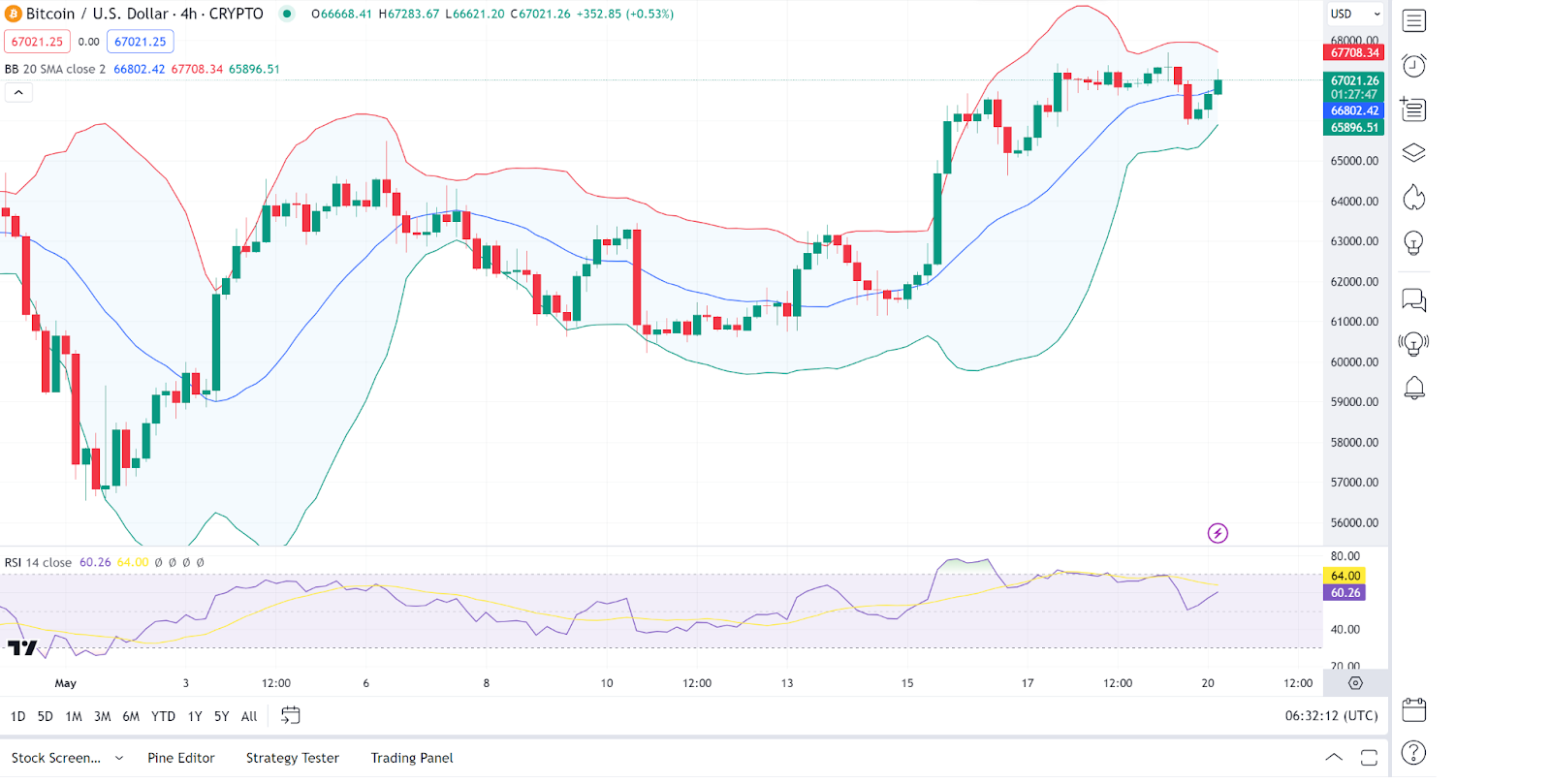Open the Help Center question icon

(x=1414, y=752)
